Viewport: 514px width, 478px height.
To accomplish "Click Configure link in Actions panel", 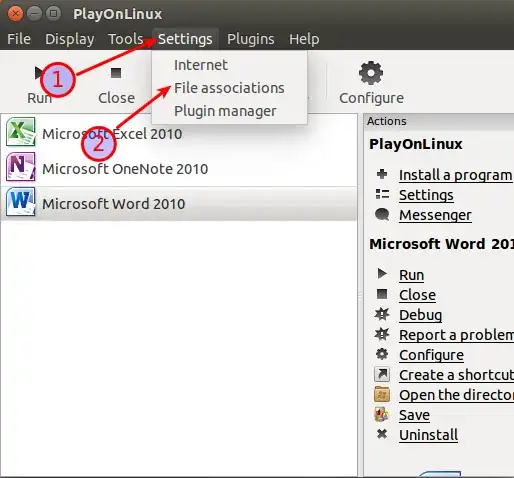I will [431, 355].
